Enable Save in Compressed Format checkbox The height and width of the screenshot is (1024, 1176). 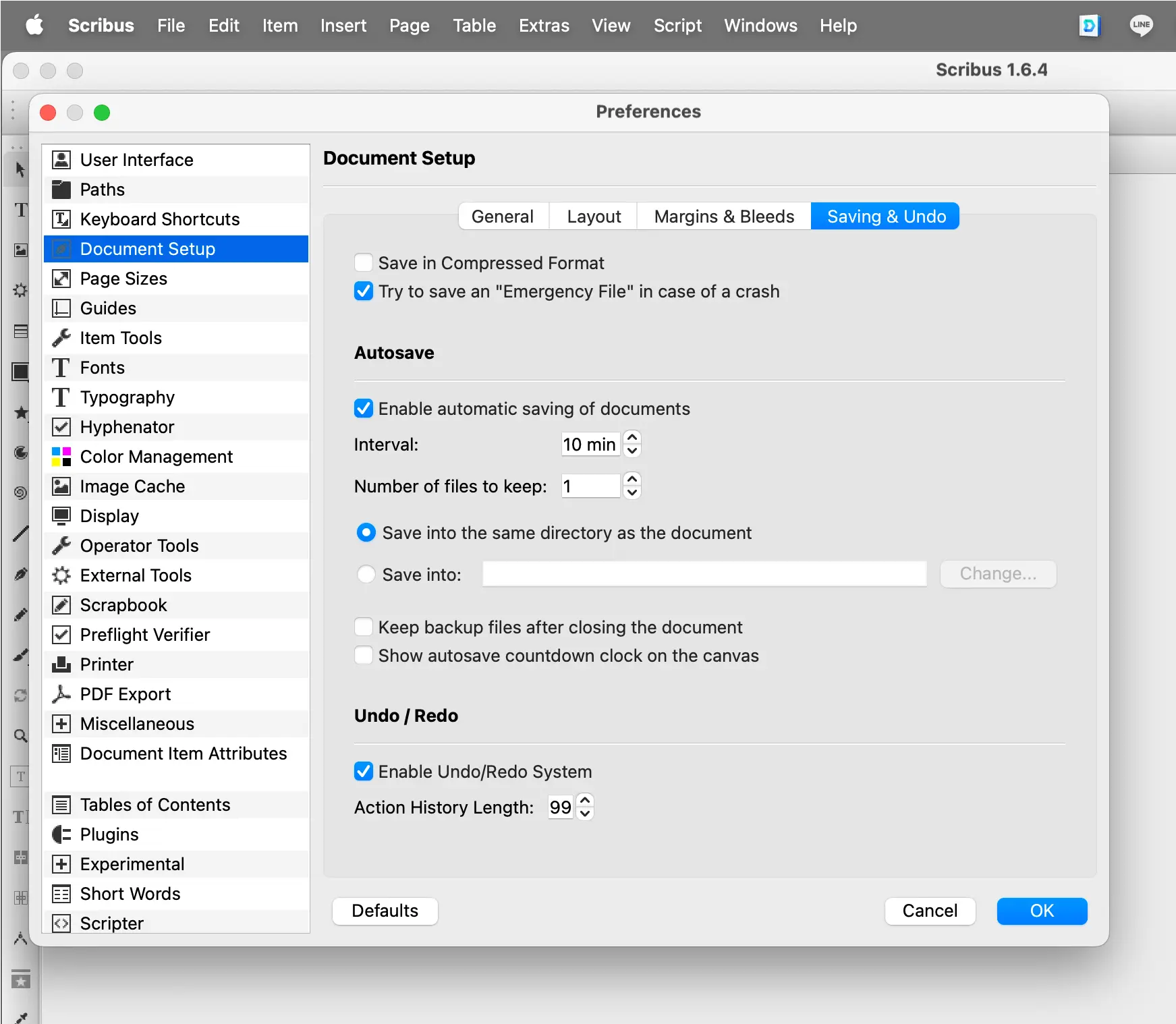click(364, 263)
